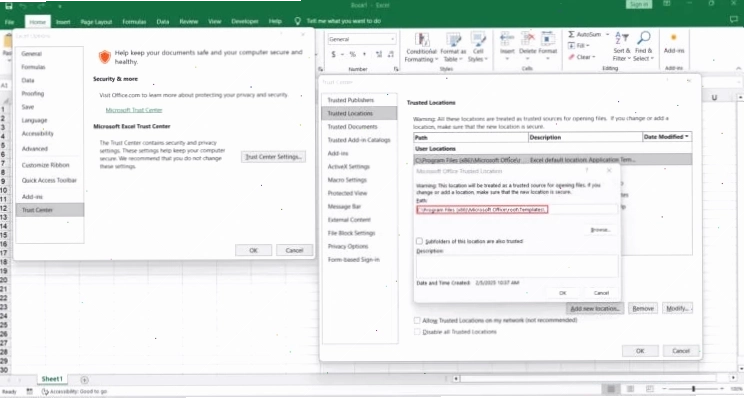This screenshot has height=399, width=744.
Task: Select the Sheet1 tab
Action: coord(52,379)
